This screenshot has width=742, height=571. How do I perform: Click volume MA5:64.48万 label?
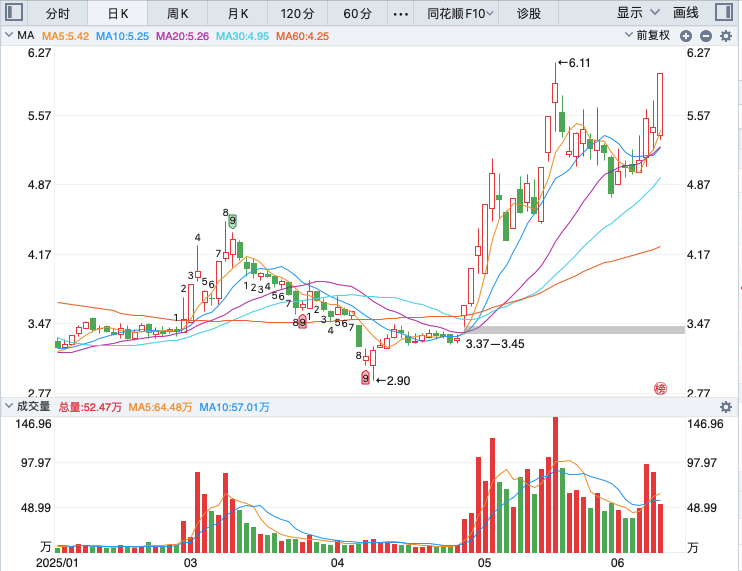pyautogui.click(x=160, y=407)
